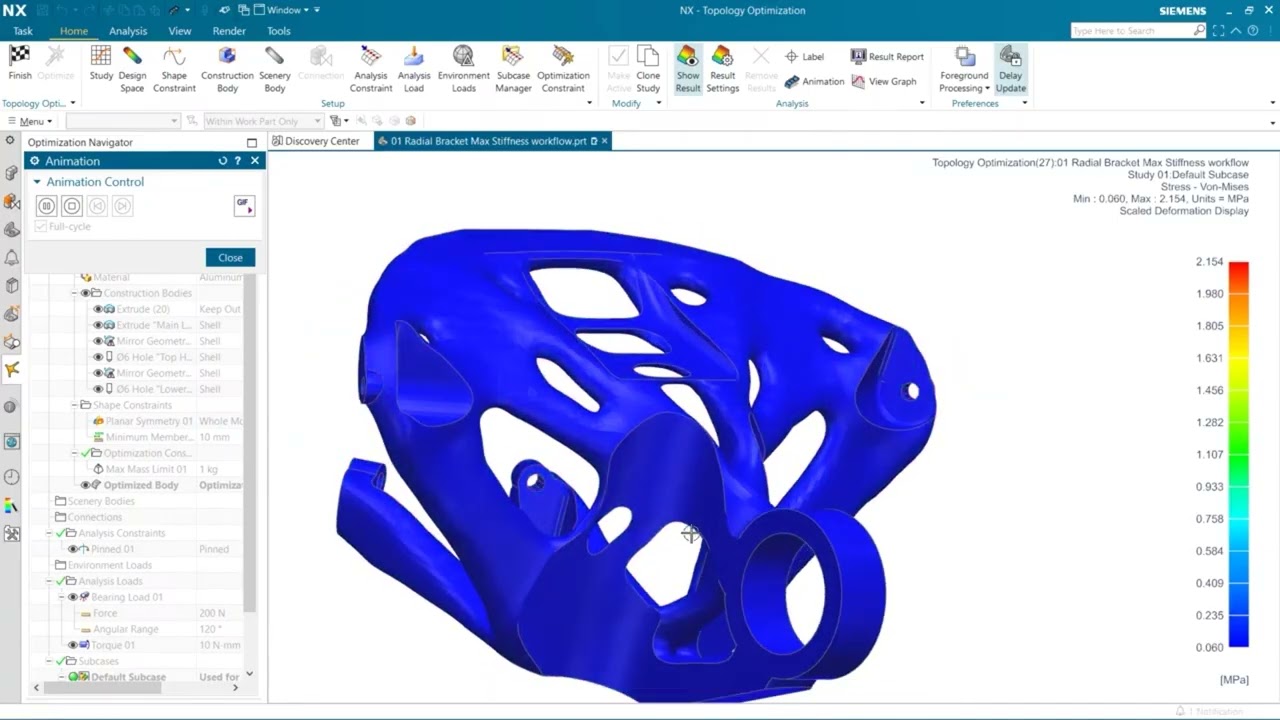This screenshot has width=1280, height=720.
Task: Expand the Modify group options arrow
Action: (658, 103)
